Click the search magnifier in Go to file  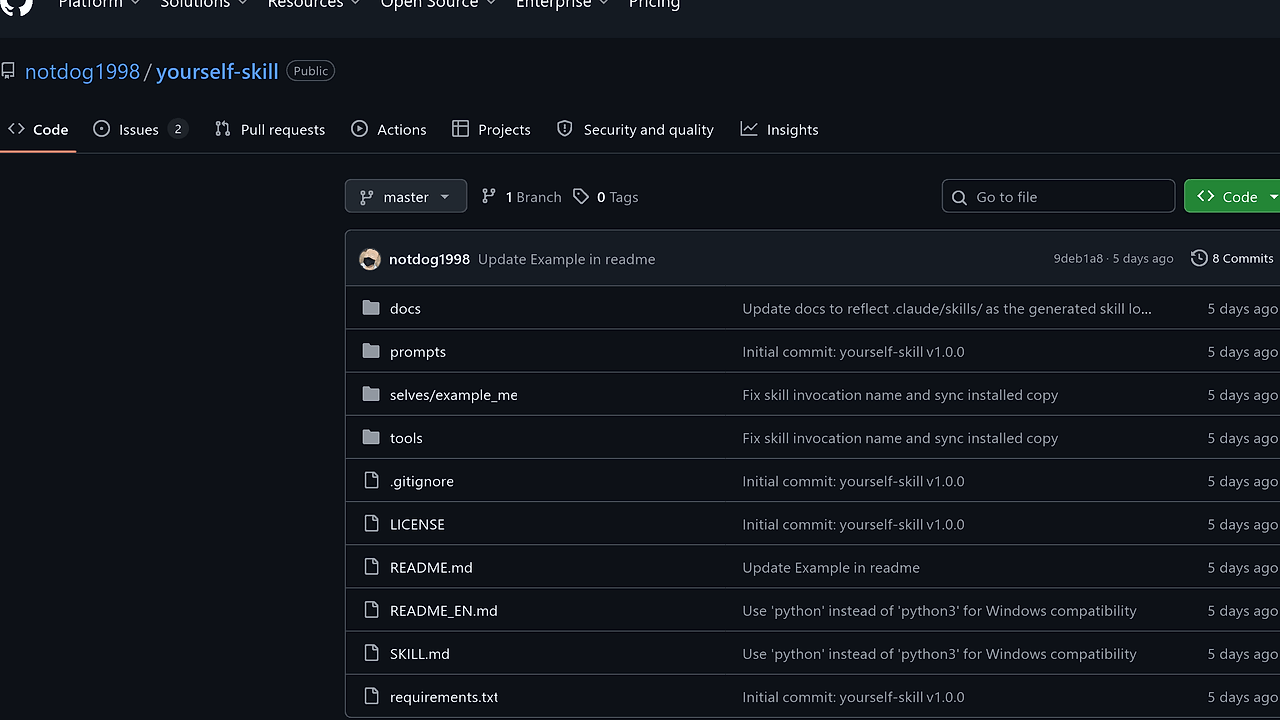[x=960, y=197]
